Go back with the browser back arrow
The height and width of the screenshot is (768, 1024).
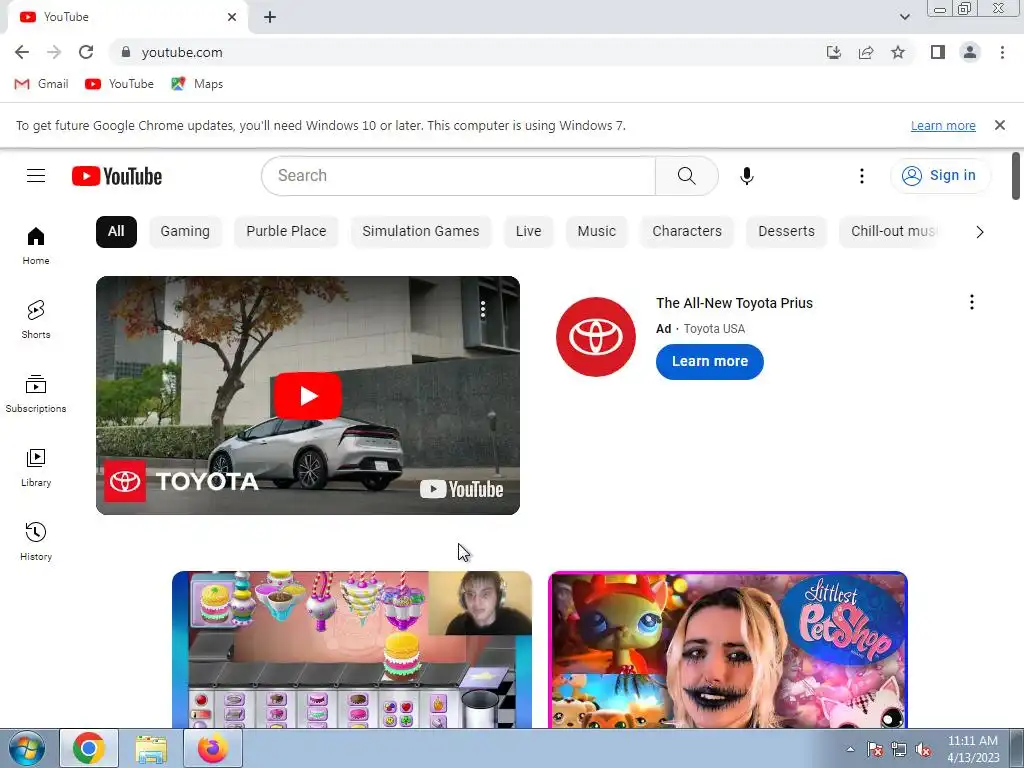tap(22, 52)
